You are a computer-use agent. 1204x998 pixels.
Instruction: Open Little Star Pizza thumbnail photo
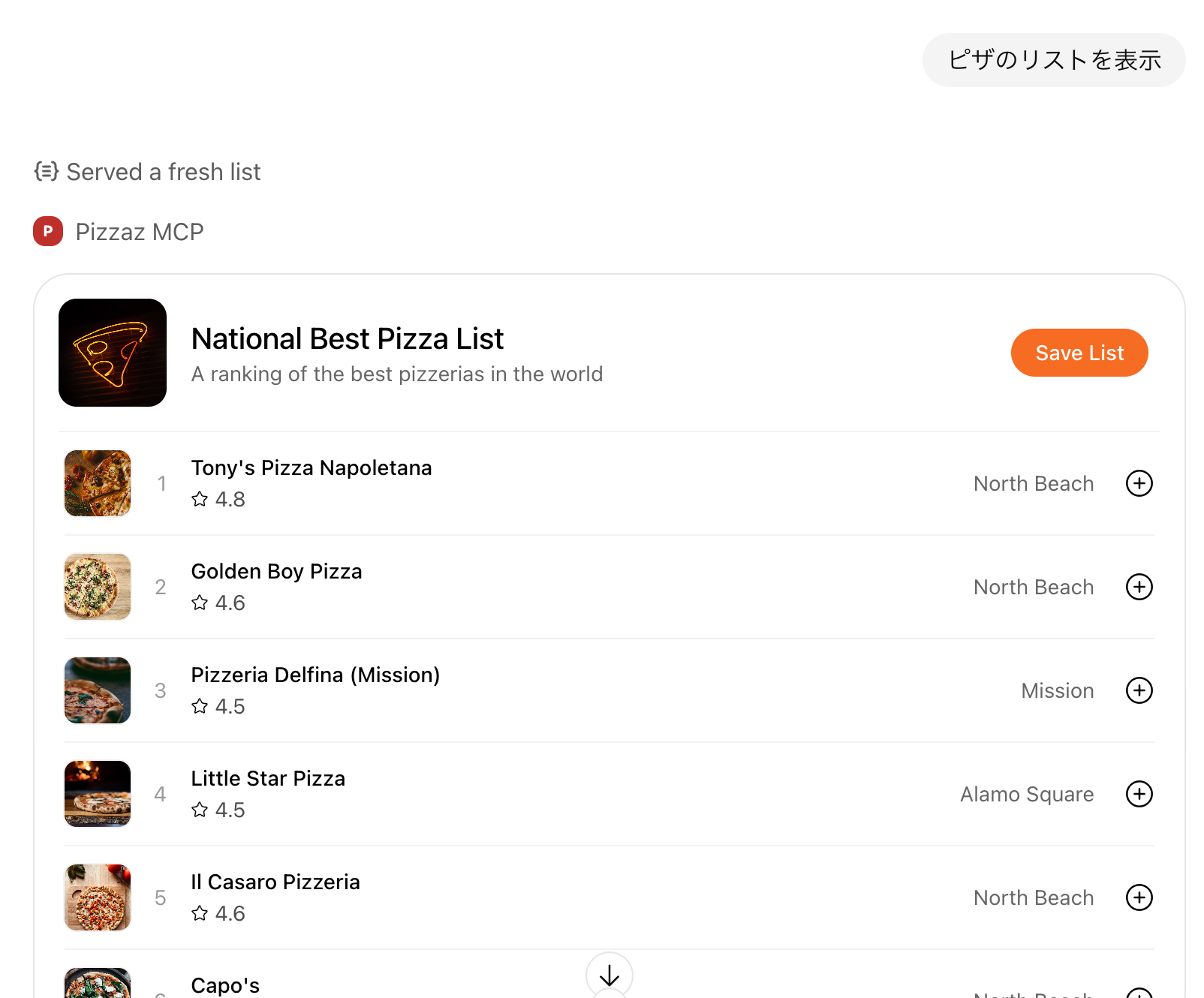coord(98,794)
